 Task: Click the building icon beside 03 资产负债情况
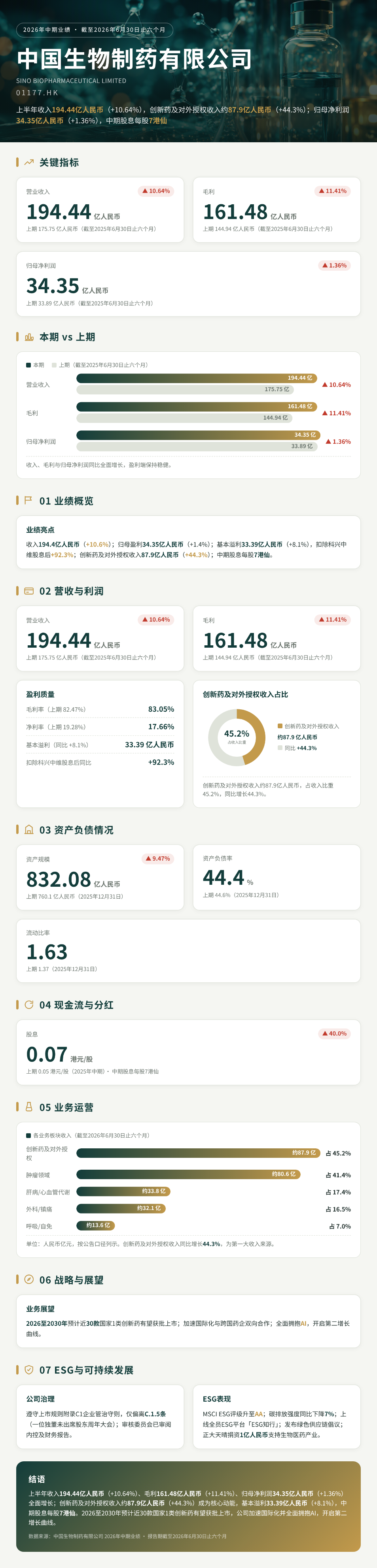[28, 830]
